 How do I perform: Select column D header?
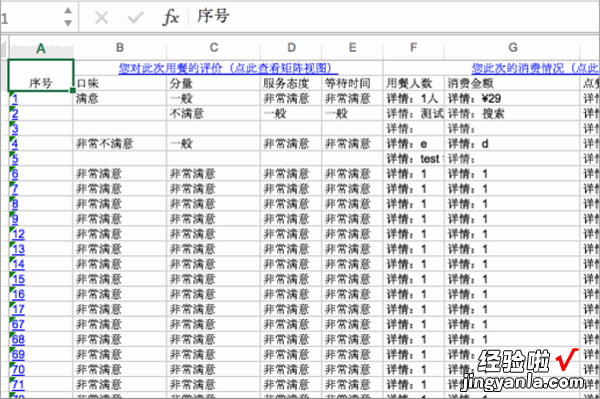(x=291, y=48)
